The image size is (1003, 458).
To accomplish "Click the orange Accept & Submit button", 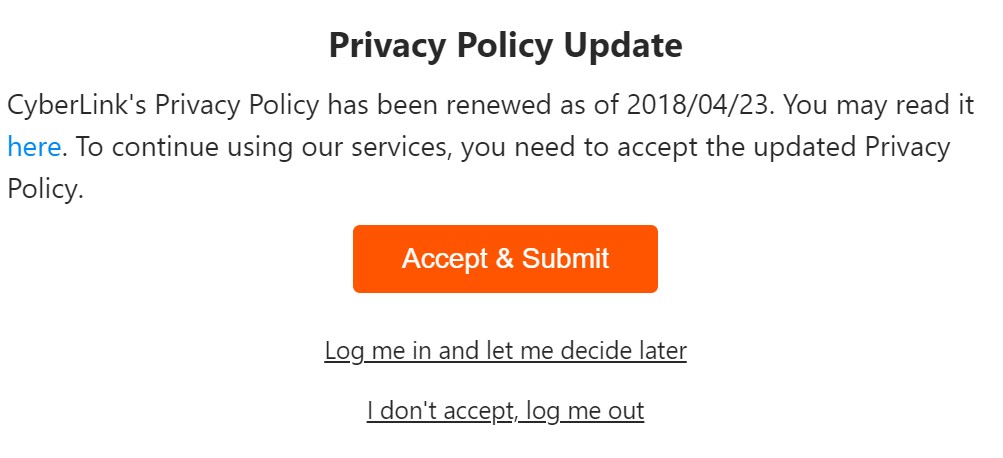I will [505, 259].
